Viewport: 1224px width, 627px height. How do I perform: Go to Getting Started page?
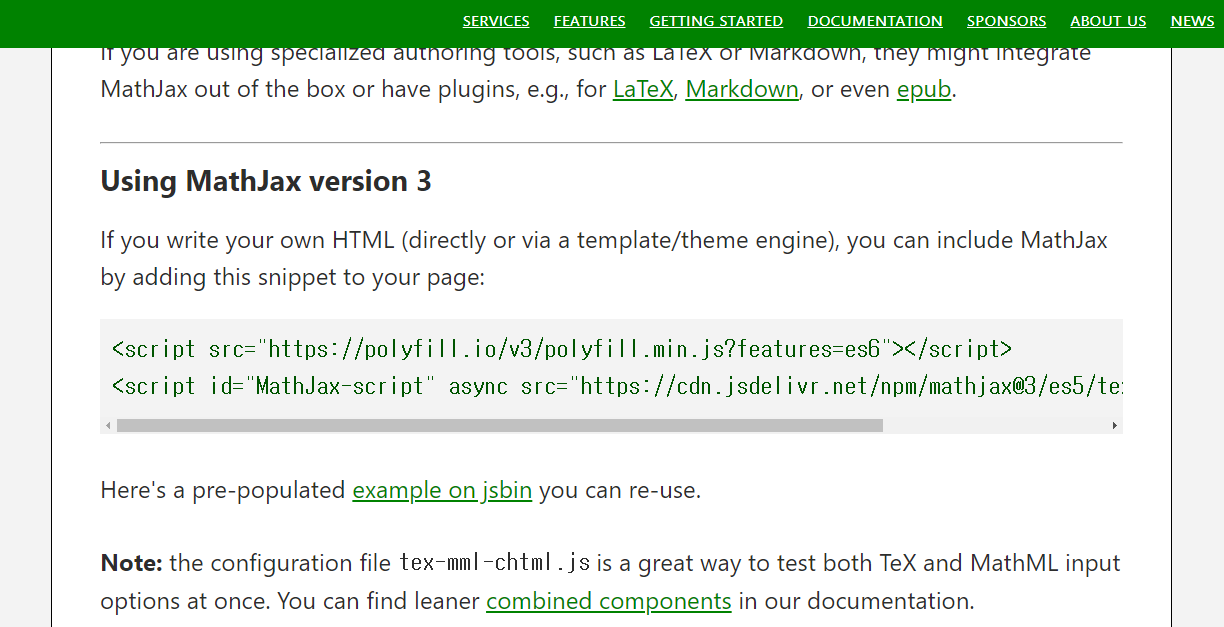click(716, 21)
